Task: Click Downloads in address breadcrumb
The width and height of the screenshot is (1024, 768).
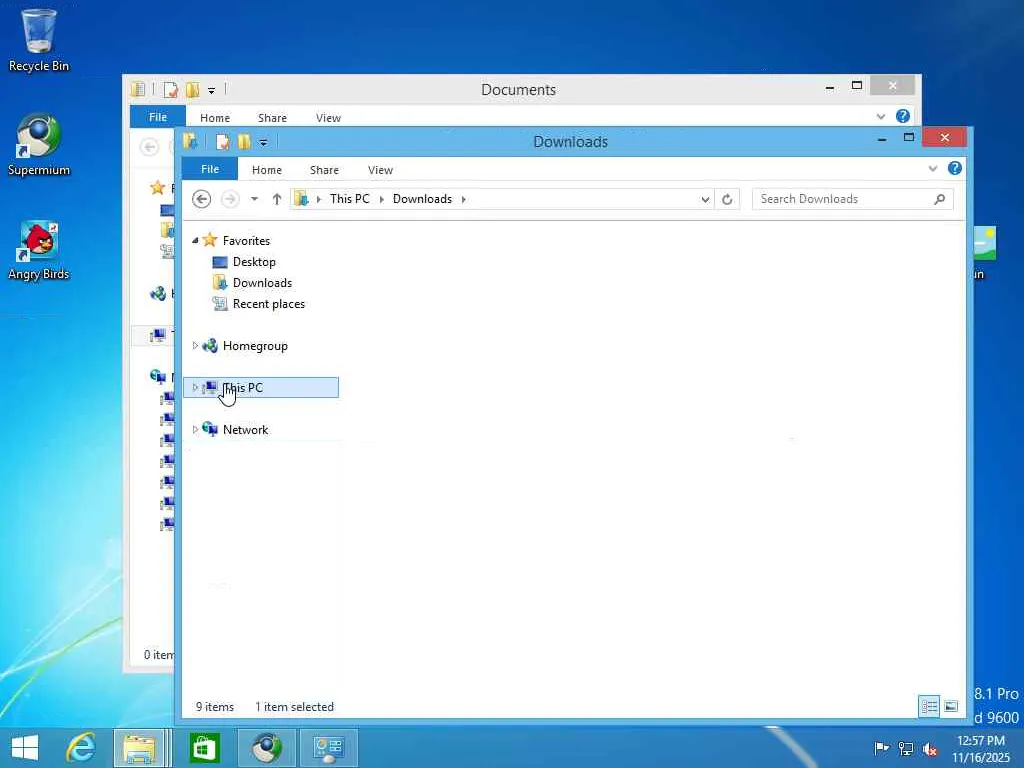Action: tap(422, 199)
